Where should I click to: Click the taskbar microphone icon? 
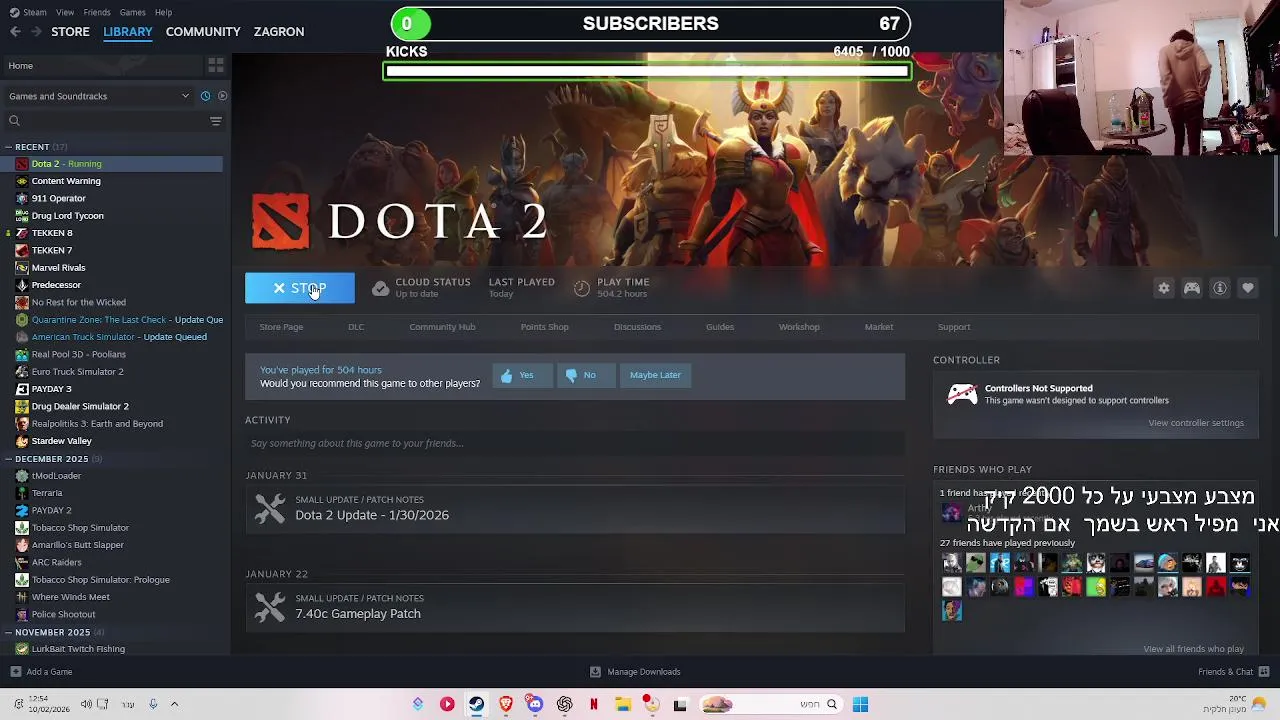(x=153, y=704)
